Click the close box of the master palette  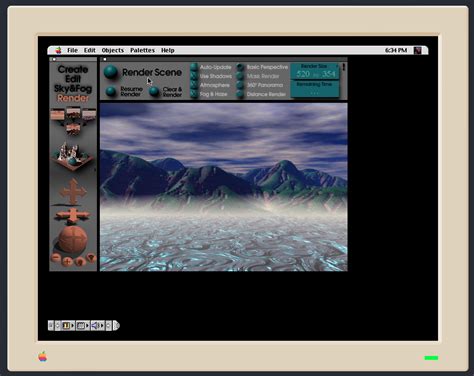(54, 59)
